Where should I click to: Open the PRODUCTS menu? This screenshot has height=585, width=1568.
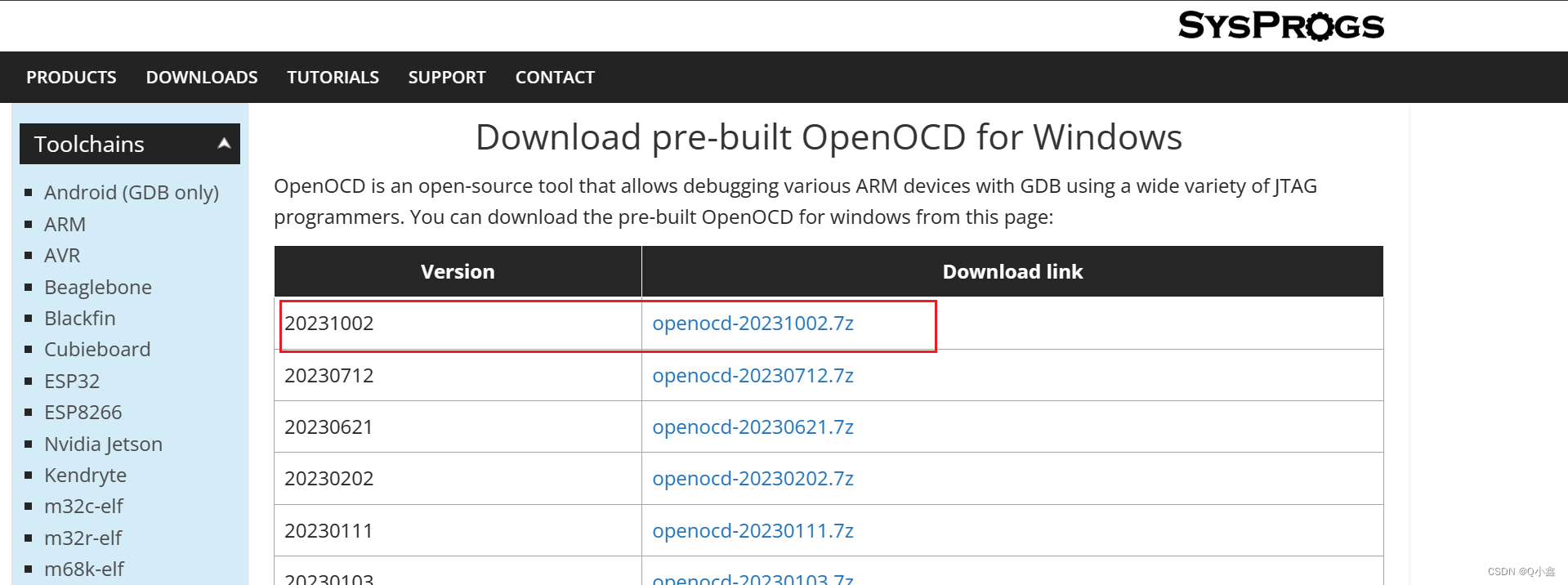71,77
